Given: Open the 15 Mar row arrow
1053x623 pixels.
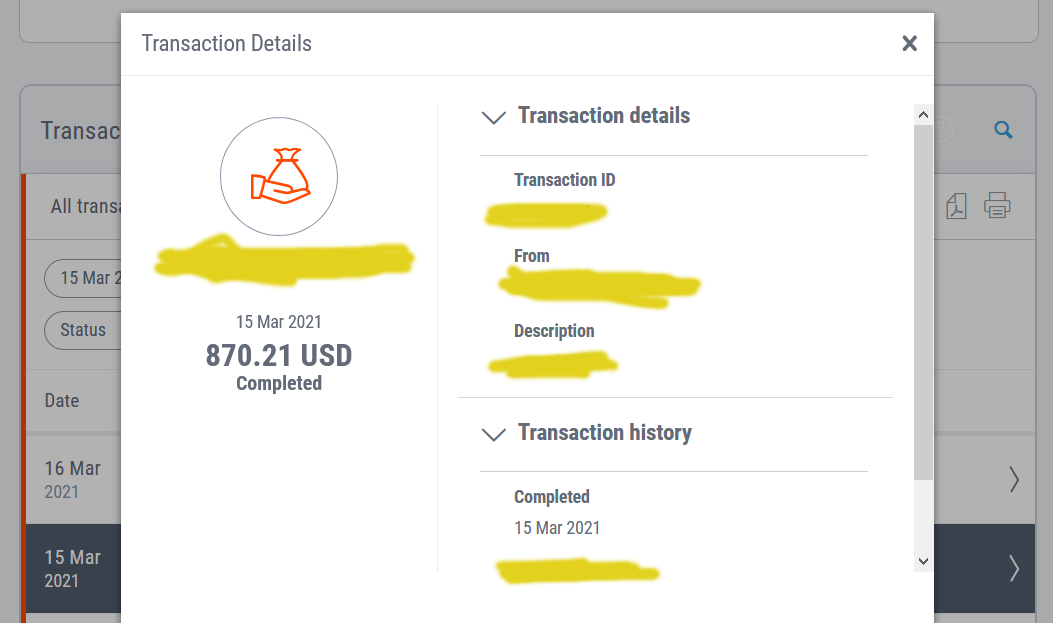Looking at the screenshot, I should [1014, 569].
